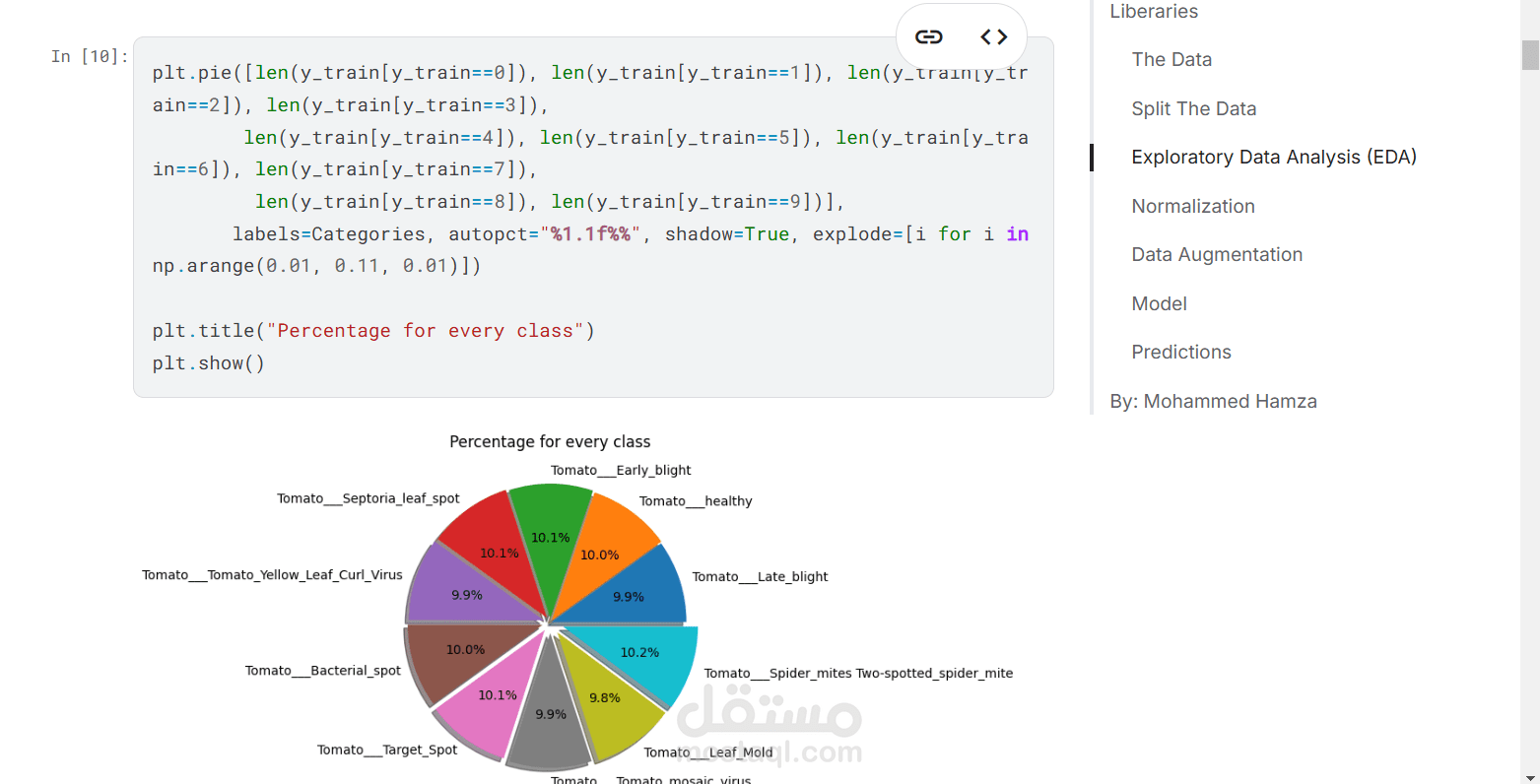The height and width of the screenshot is (784, 1540).
Task: Click the Tomato___Early_blight label
Action: pyautogui.click(x=621, y=471)
